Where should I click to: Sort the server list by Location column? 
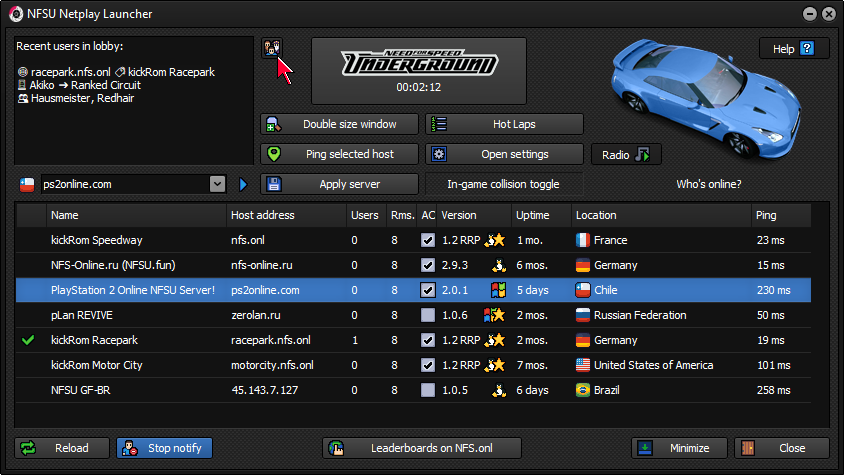click(660, 215)
